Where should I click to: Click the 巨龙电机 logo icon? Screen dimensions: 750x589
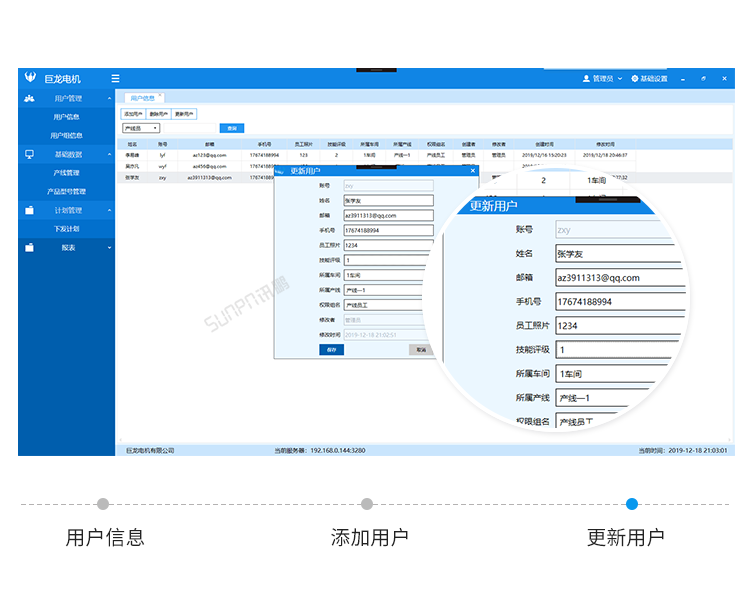30,78
